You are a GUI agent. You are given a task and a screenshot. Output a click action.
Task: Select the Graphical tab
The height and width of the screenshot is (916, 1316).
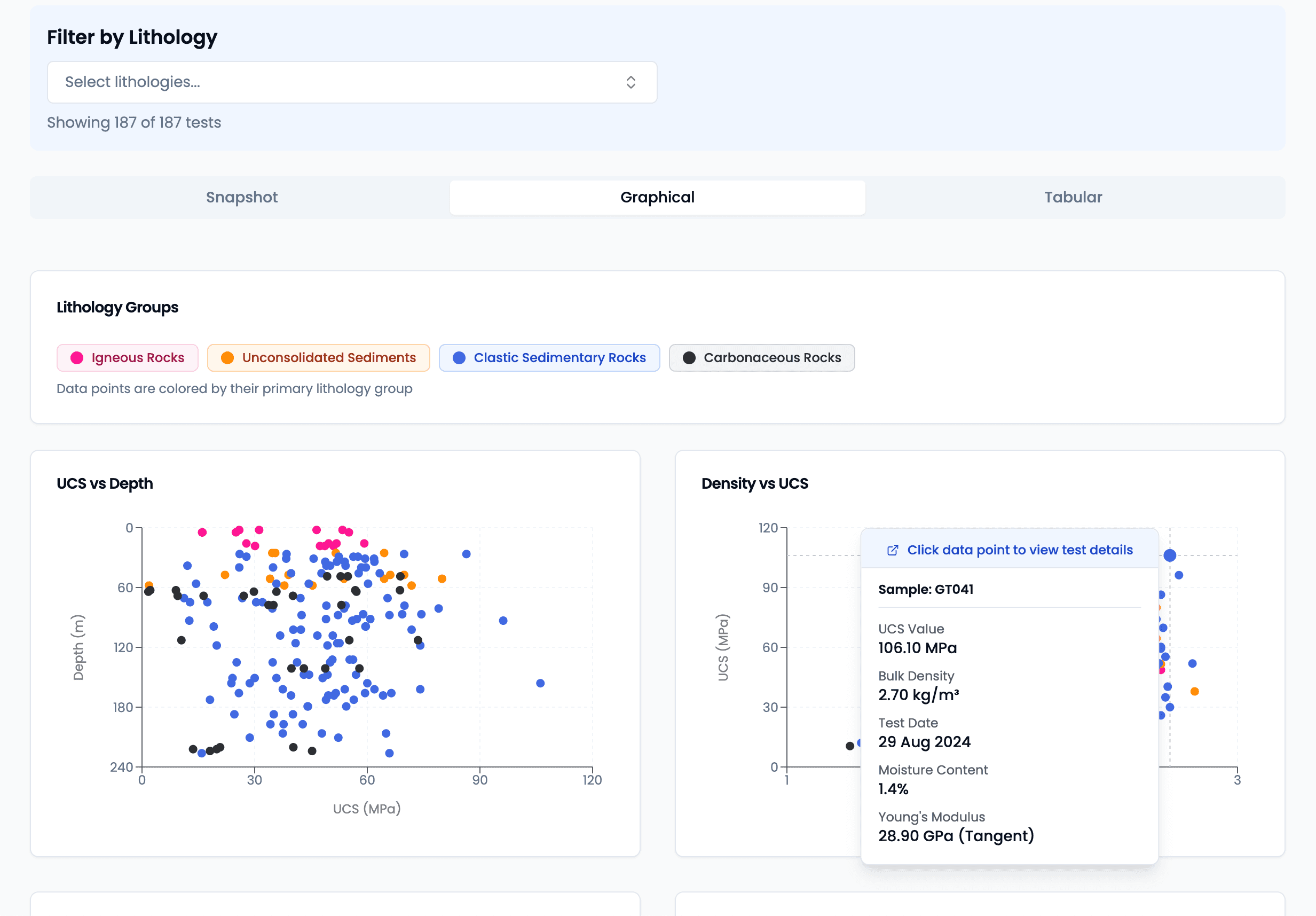(x=657, y=197)
